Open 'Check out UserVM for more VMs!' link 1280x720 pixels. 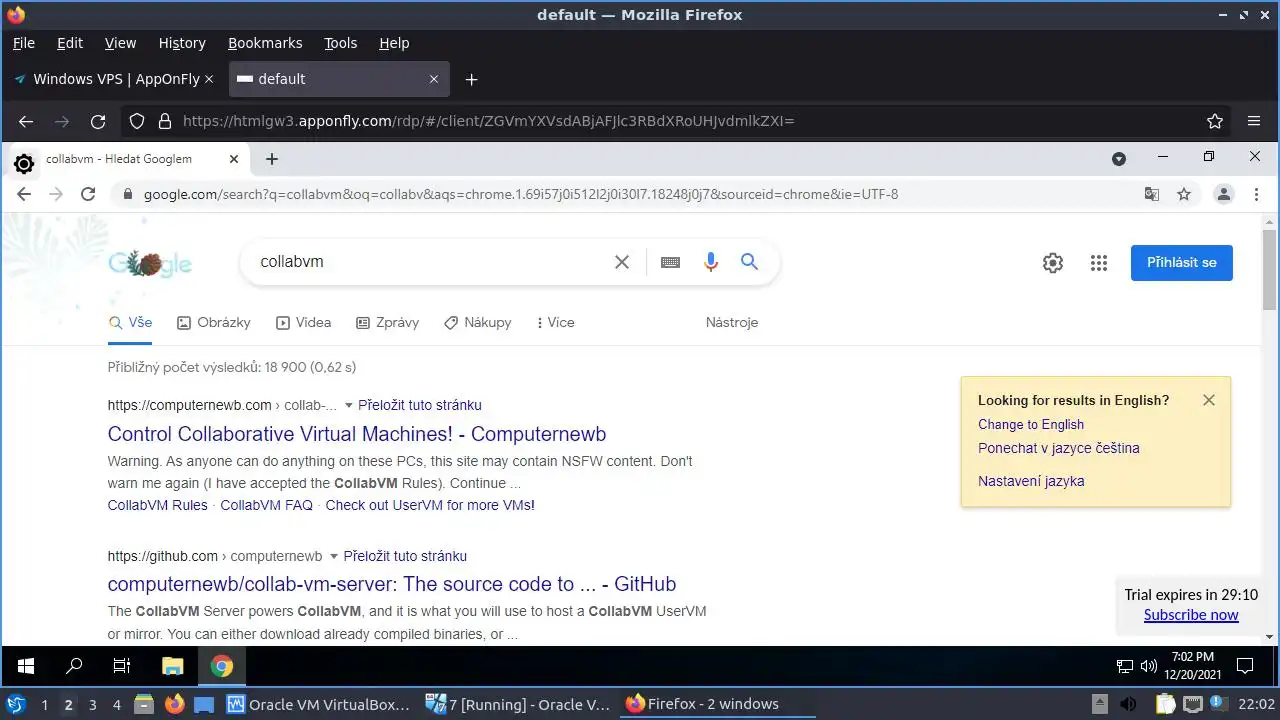click(x=430, y=505)
